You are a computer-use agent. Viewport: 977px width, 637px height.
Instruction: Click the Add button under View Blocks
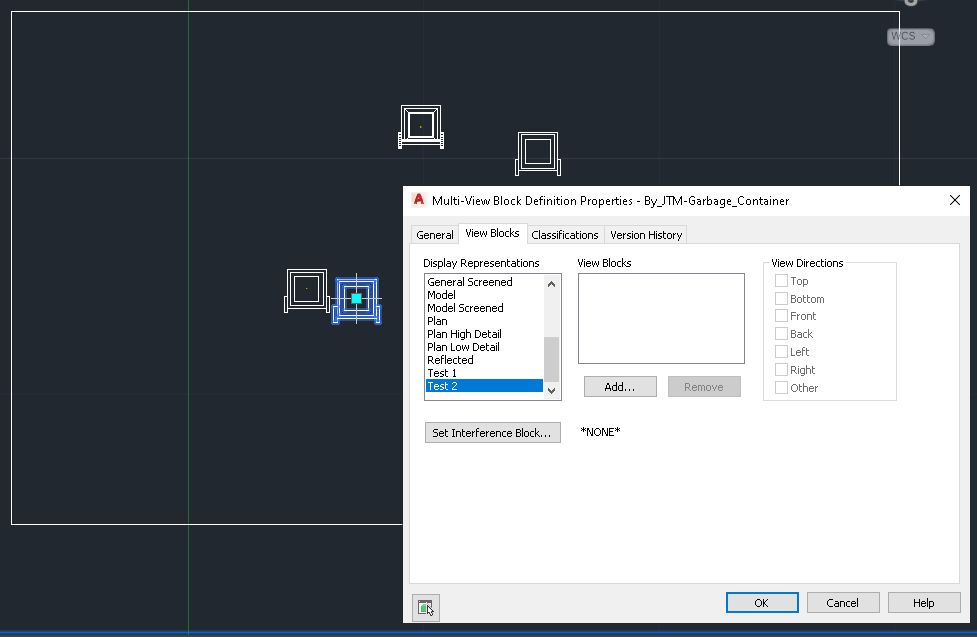(620, 386)
